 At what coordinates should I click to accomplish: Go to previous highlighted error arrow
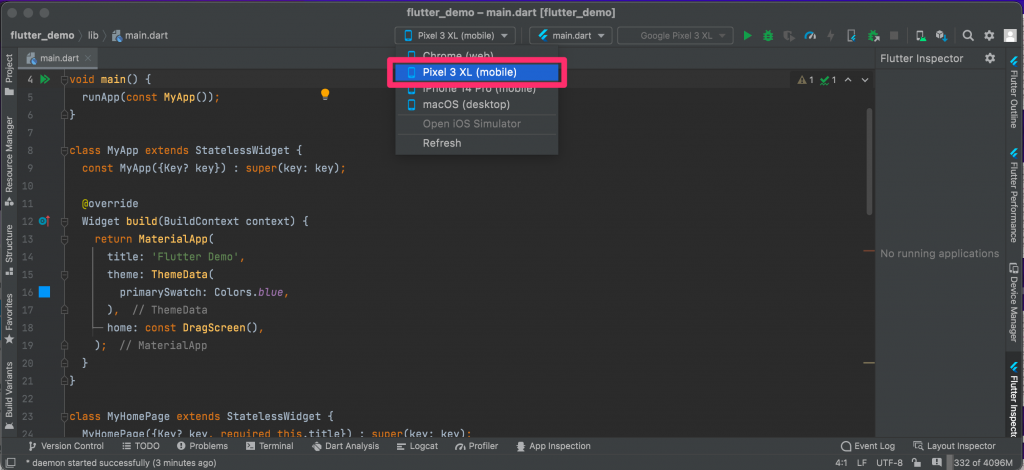pos(848,80)
